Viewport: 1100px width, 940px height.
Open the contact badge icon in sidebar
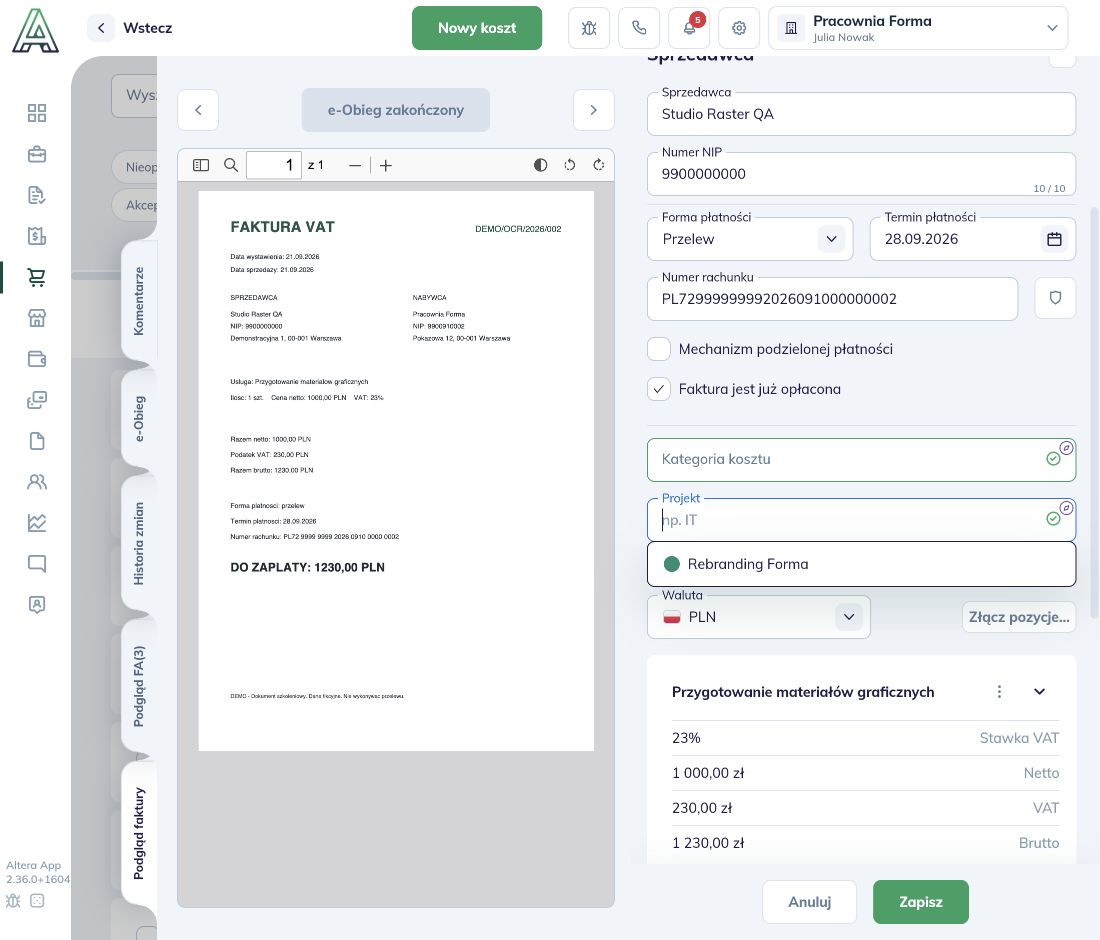[x=36, y=605]
